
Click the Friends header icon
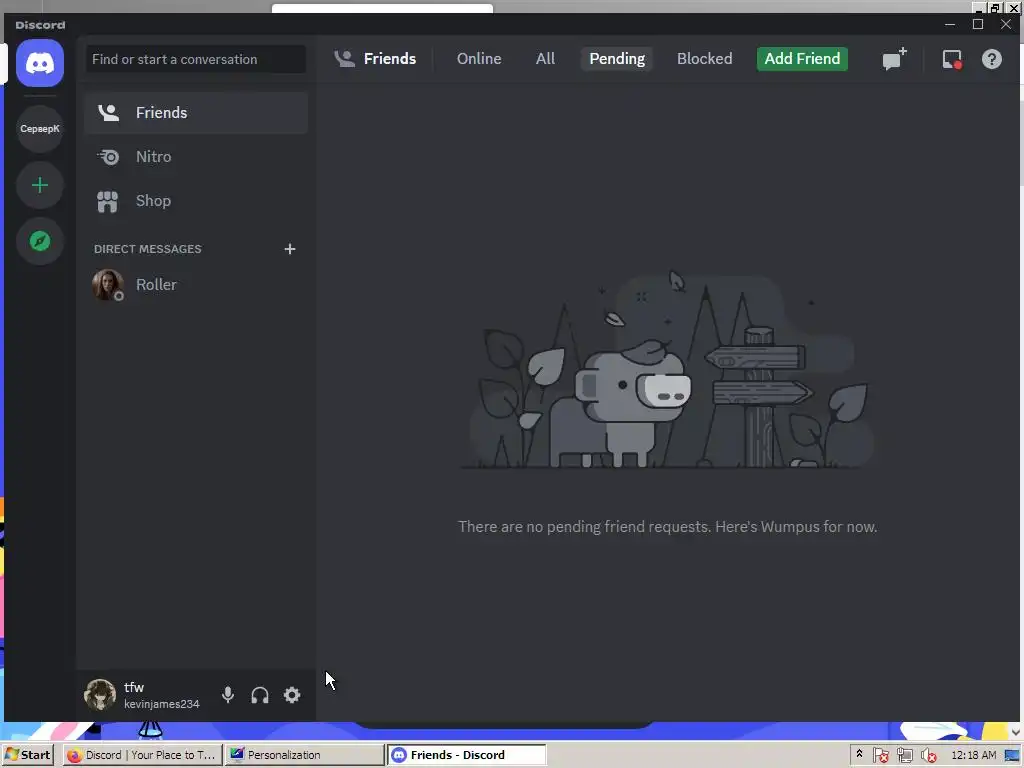click(344, 59)
